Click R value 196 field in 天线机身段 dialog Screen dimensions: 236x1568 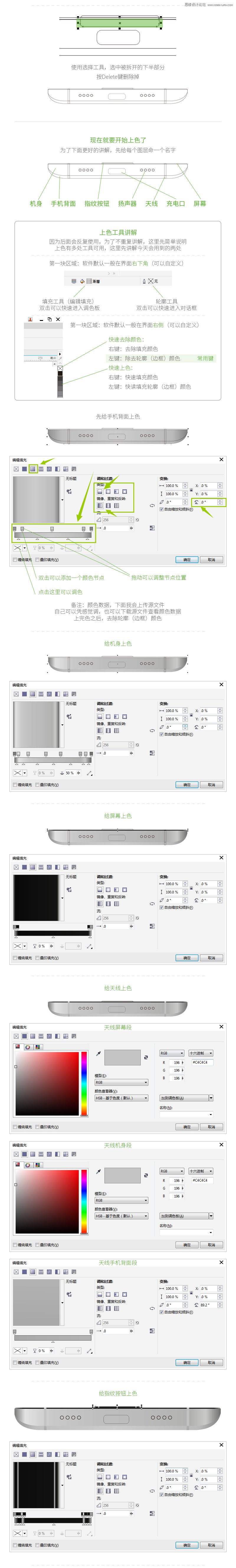tap(177, 1181)
